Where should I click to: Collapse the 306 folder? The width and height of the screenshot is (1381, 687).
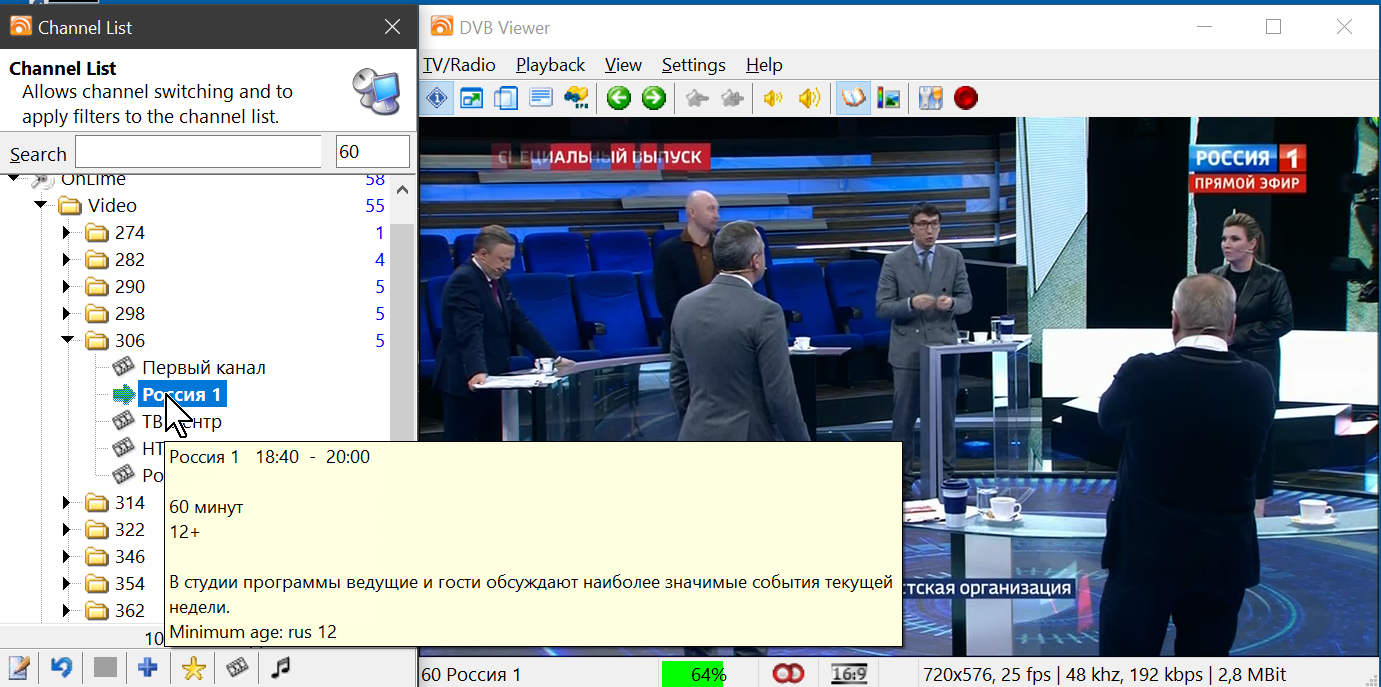coord(68,341)
